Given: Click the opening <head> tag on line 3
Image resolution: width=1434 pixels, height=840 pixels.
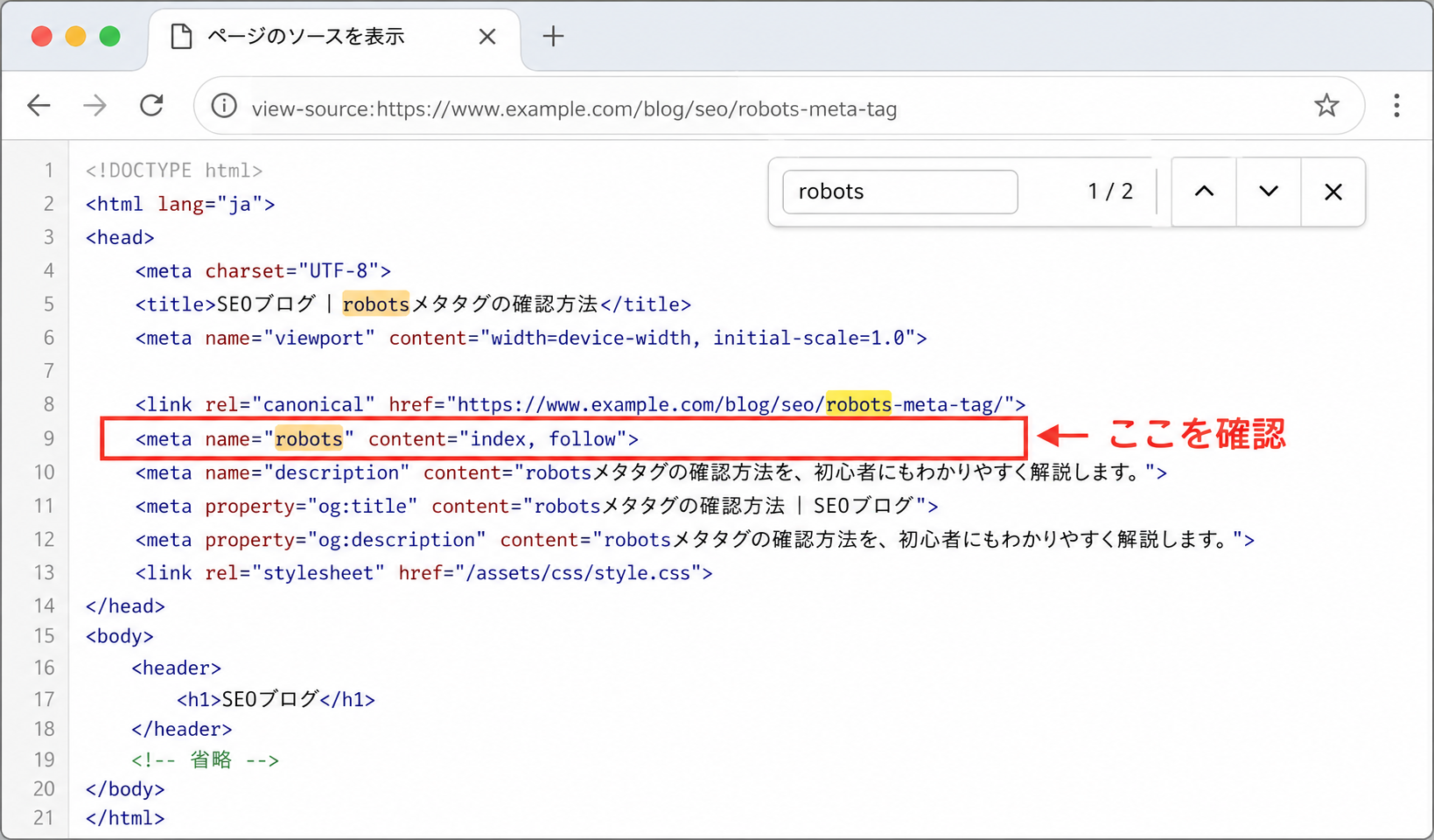Looking at the screenshot, I should point(120,238).
